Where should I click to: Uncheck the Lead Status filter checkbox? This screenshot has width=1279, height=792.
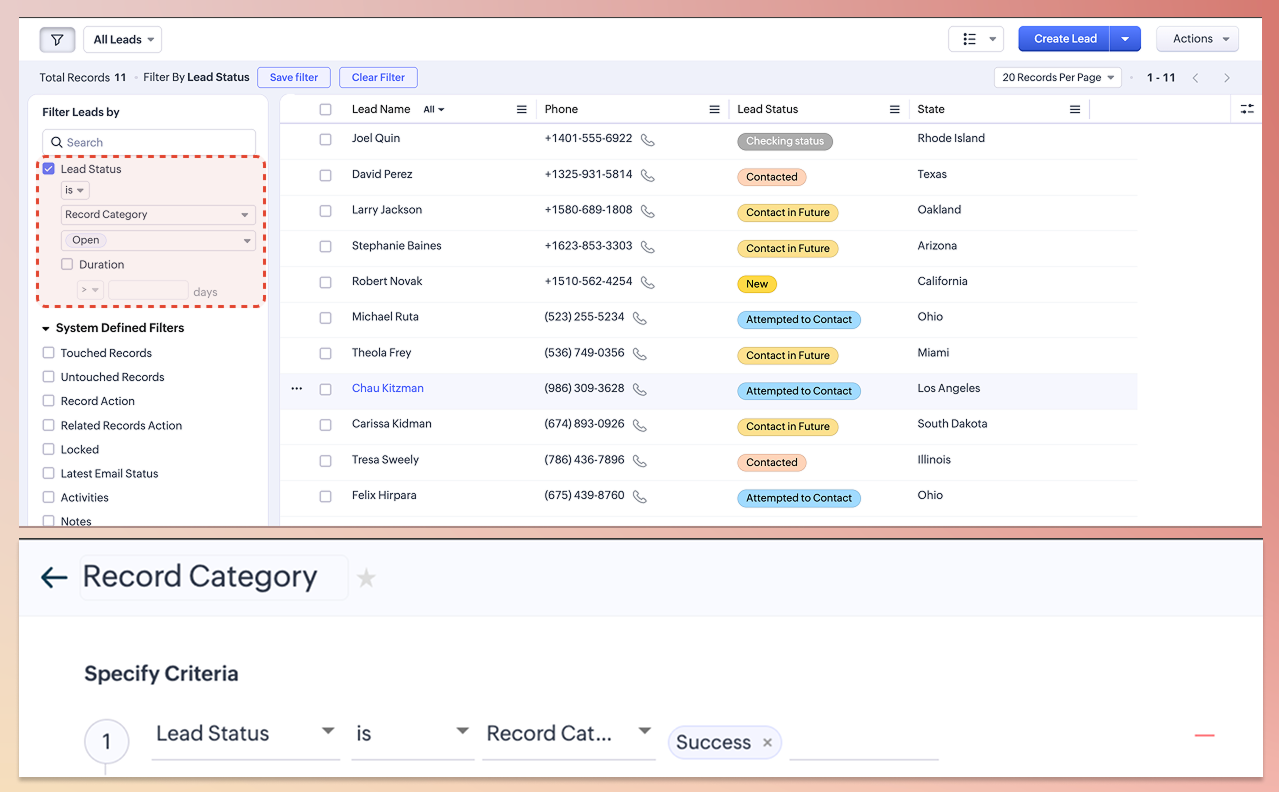pyautogui.click(x=48, y=169)
